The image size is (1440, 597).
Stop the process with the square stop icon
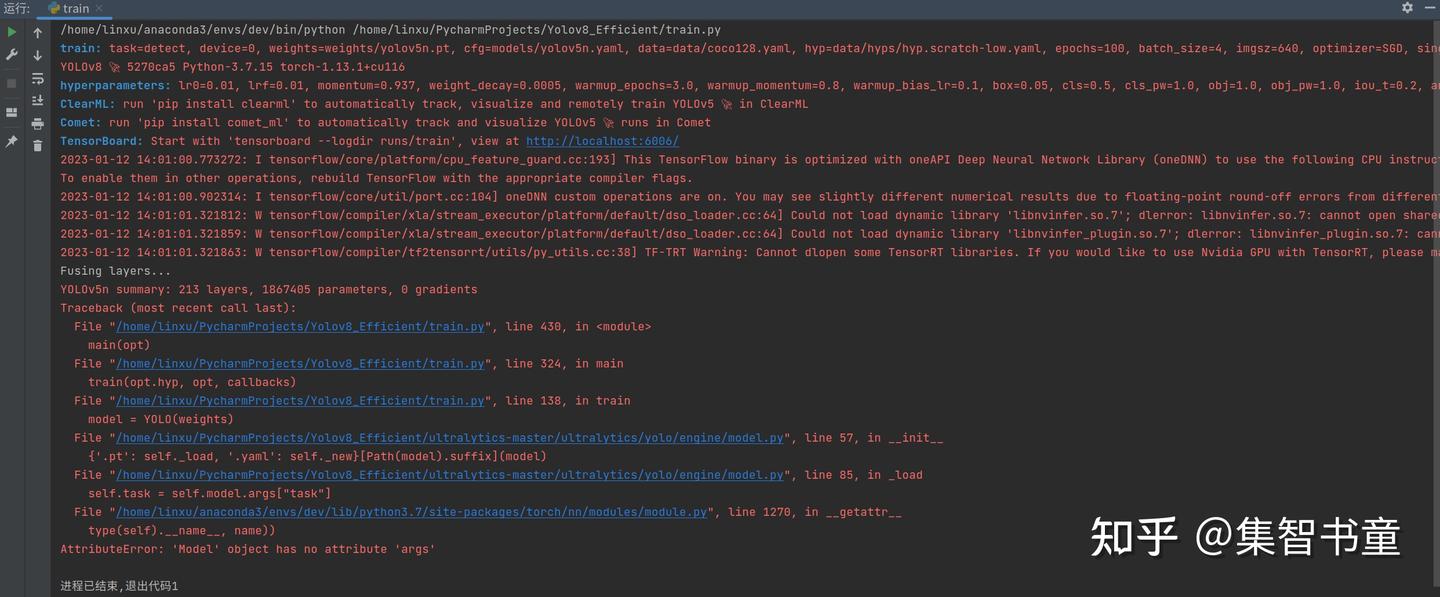tap(12, 84)
